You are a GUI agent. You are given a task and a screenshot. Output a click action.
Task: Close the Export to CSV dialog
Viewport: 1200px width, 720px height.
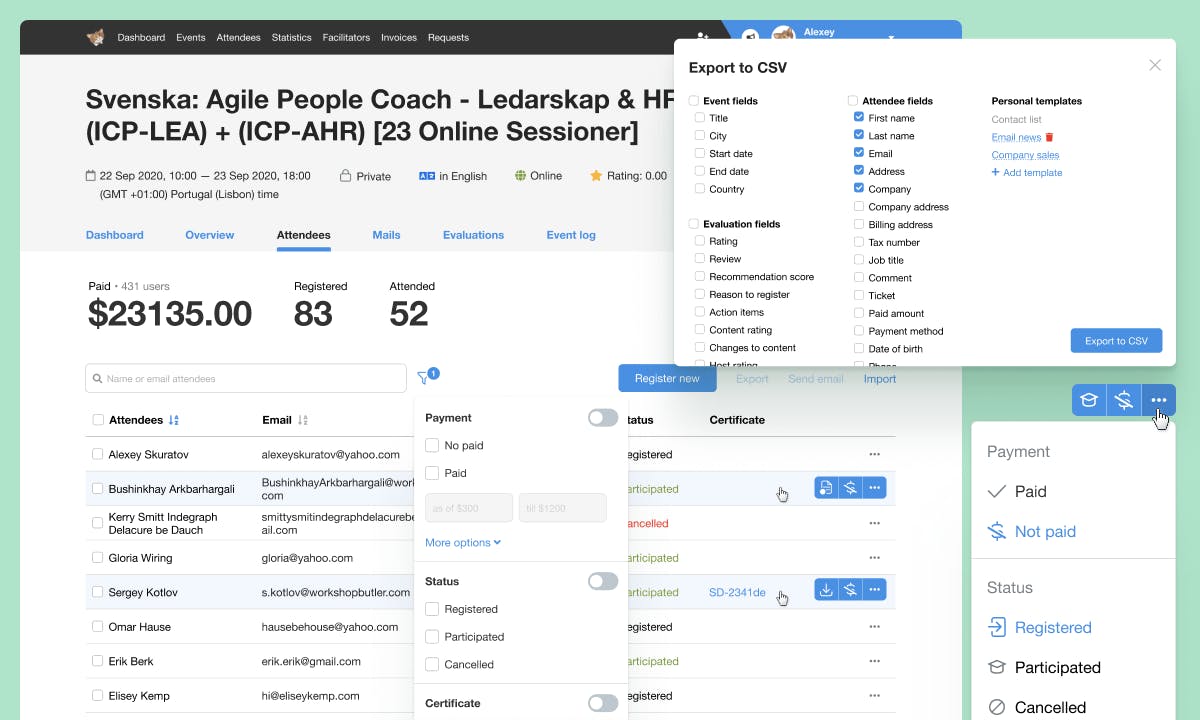pyautogui.click(x=1155, y=65)
